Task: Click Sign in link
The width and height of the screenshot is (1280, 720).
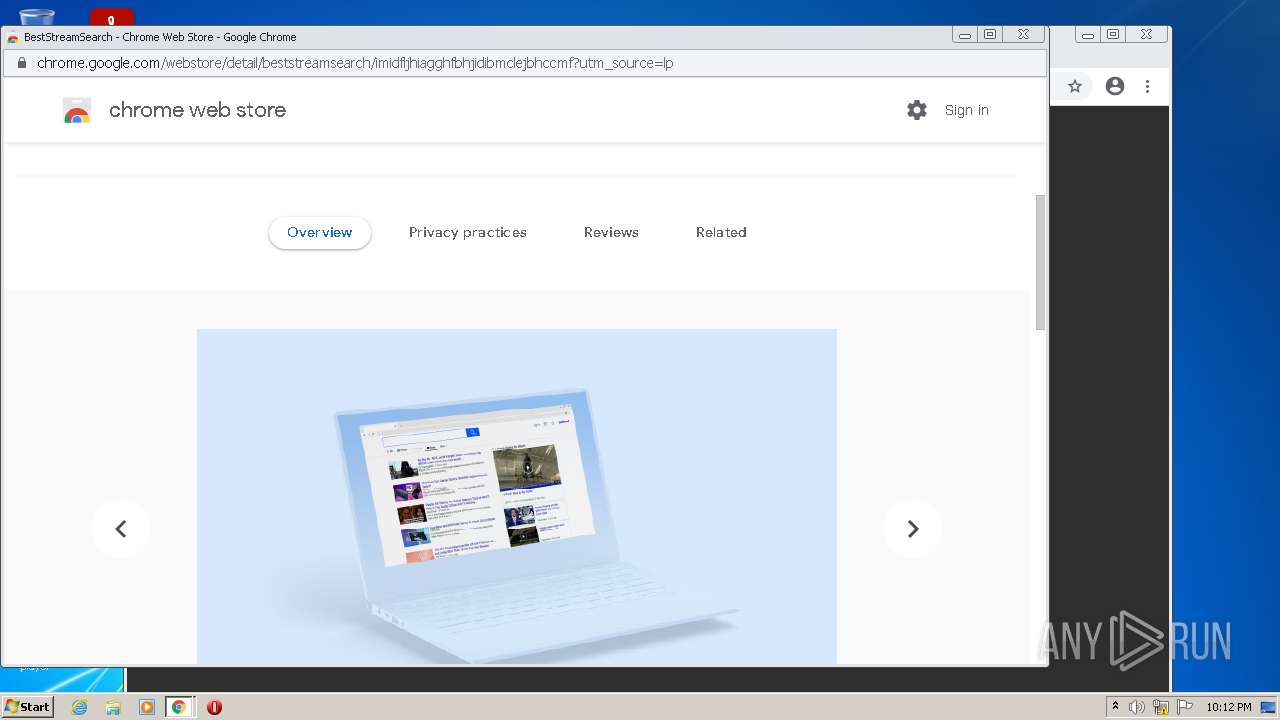Action: (966, 110)
